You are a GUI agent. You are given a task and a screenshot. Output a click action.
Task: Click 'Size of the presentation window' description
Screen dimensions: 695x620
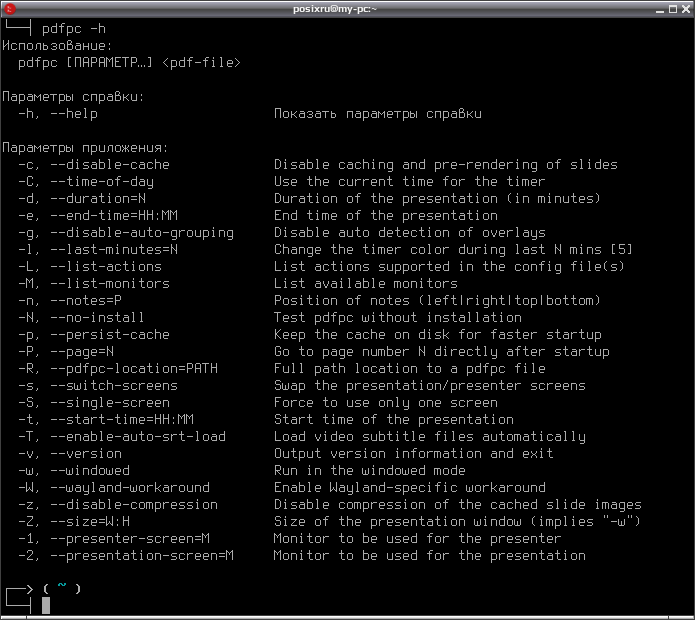pyautogui.click(x=398, y=521)
